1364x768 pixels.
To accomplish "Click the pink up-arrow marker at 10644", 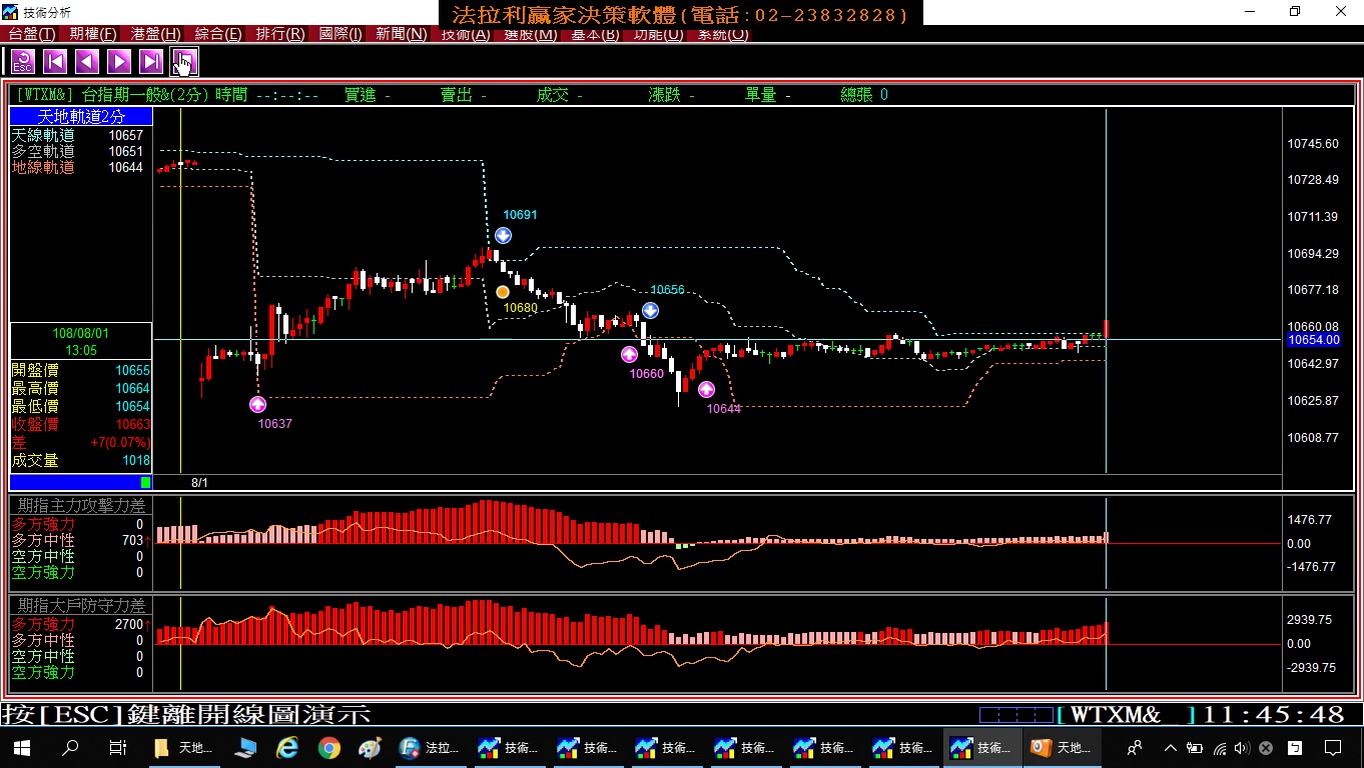I will click(x=706, y=389).
